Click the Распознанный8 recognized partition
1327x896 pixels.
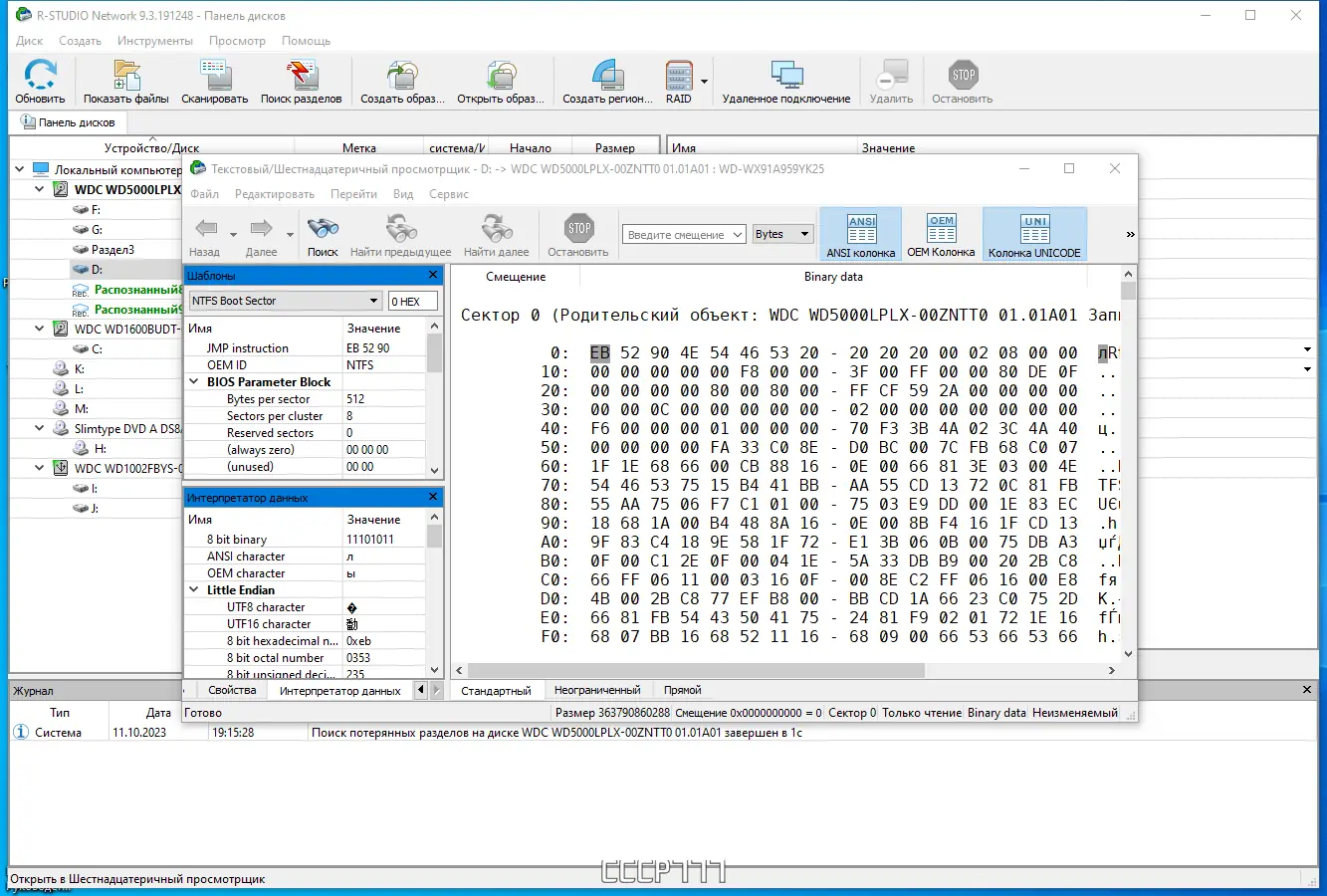click(138, 290)
